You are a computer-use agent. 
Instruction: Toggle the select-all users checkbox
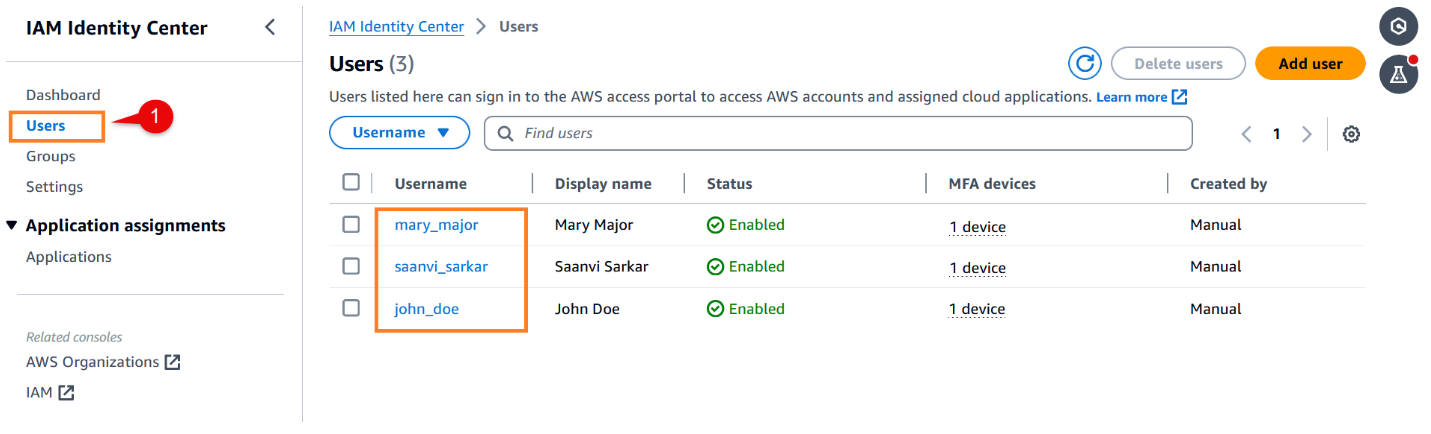351,182
